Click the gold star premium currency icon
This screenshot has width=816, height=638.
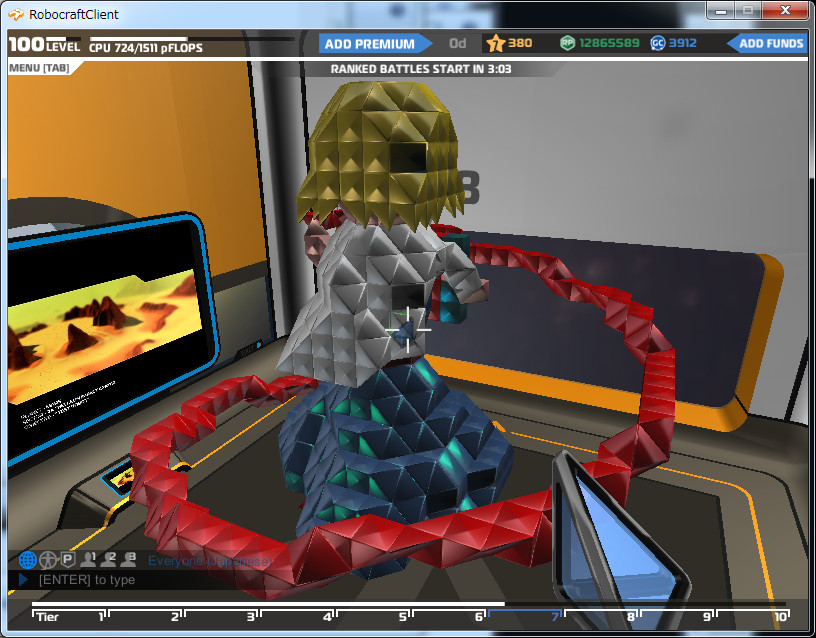495,43
